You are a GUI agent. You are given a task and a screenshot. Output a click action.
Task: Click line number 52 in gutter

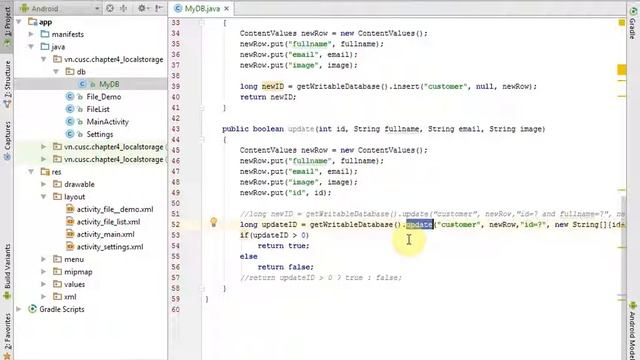(176, 224)
